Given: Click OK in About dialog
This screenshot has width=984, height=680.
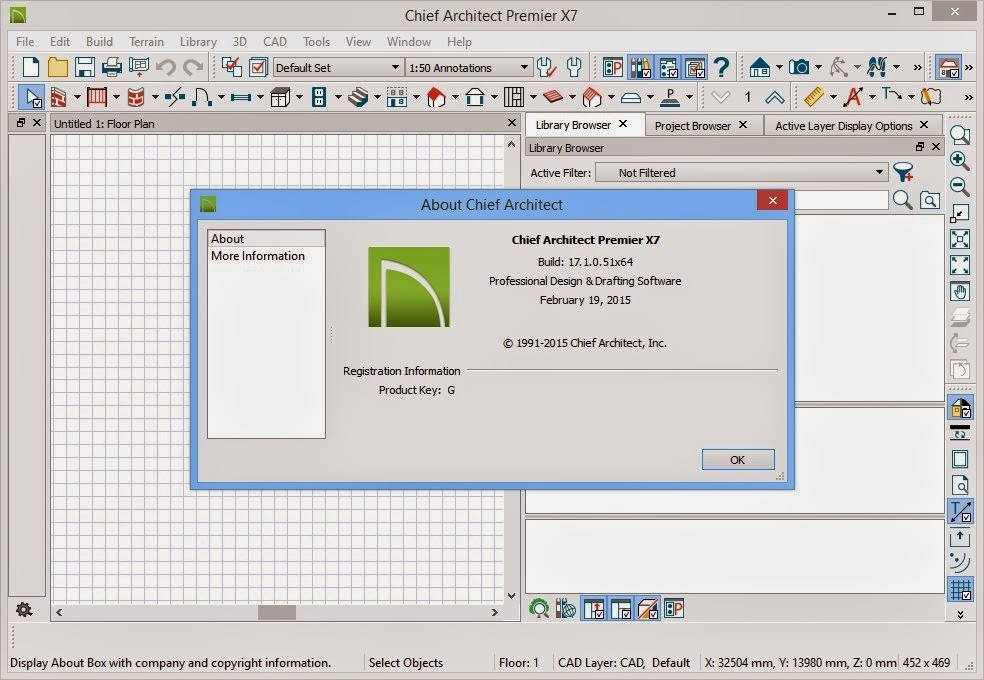Looking at the screenshot, I should pos(738,460).
